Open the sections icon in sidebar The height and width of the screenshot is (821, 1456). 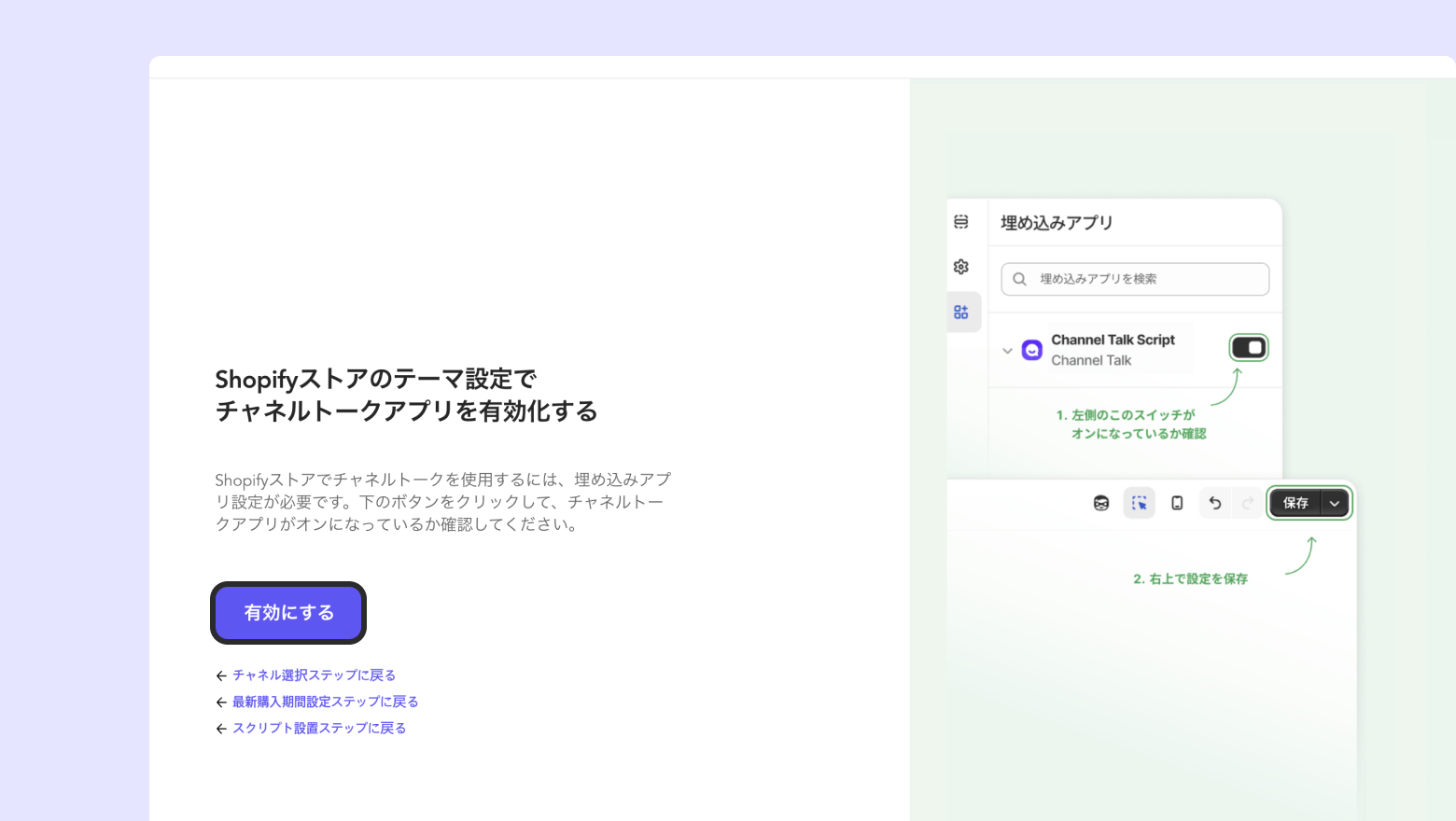point(961,222)
